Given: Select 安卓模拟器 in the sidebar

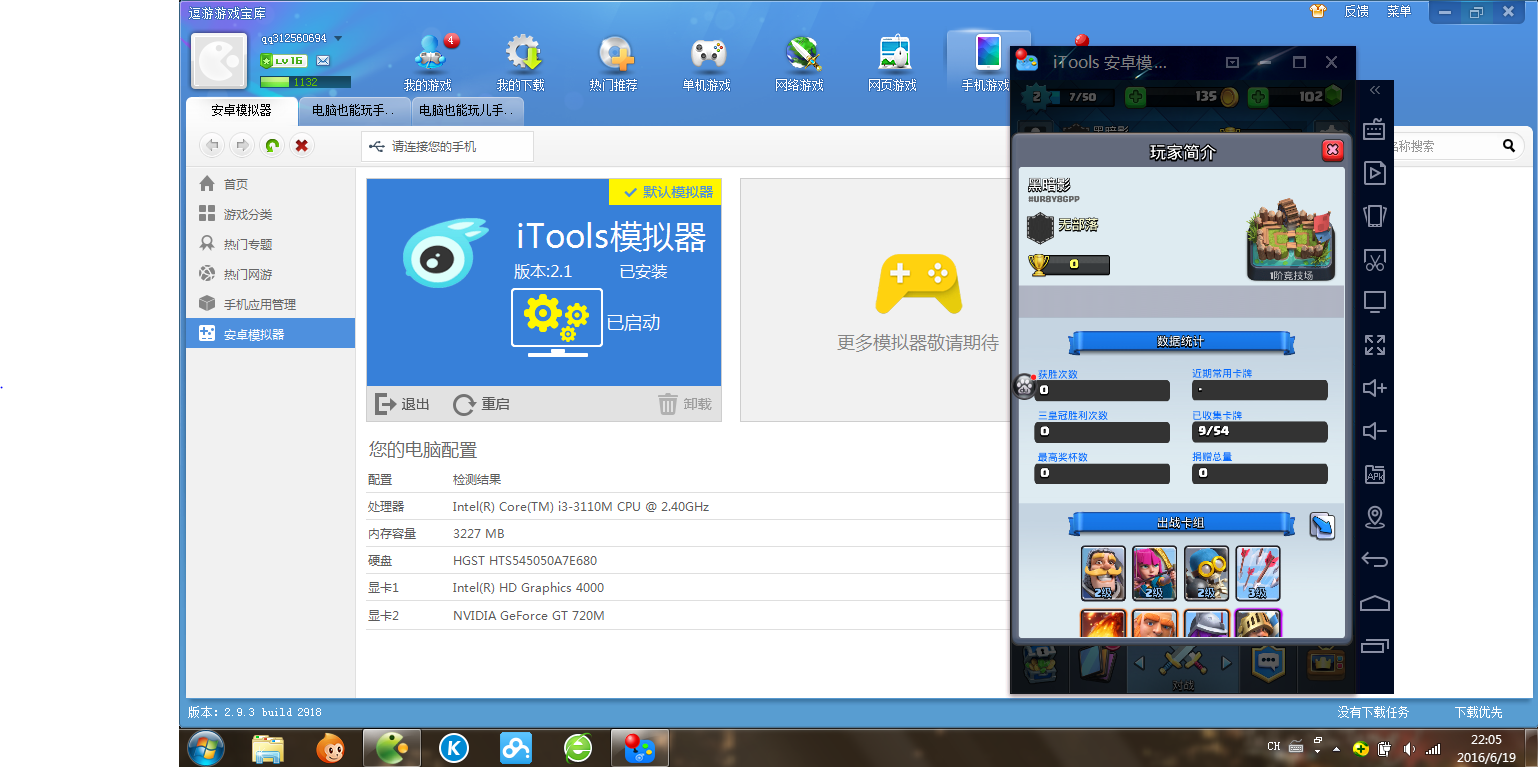Looking at the screenshot, I should [x=270, y=333].
